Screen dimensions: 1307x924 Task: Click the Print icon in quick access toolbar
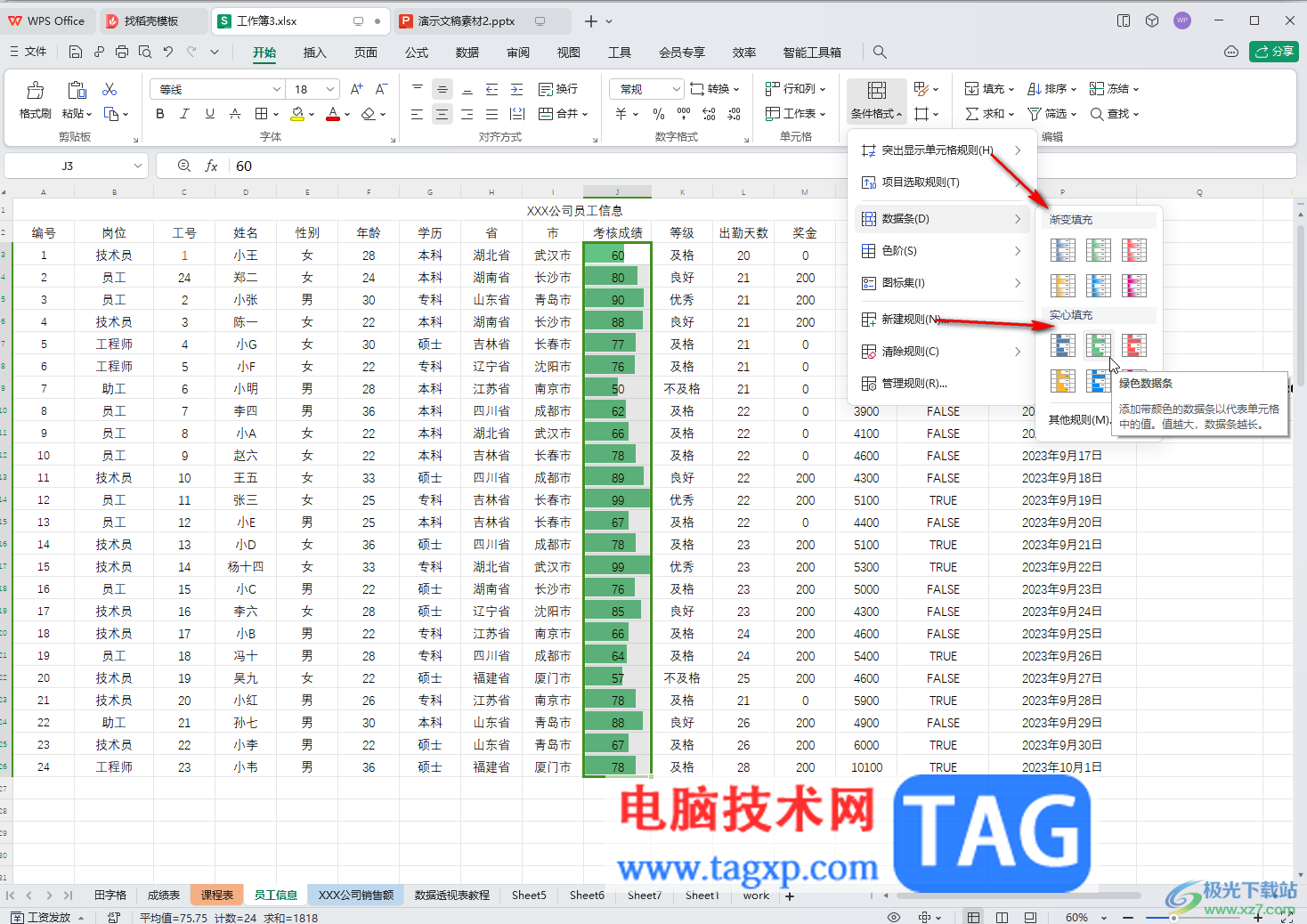[122, 52]
